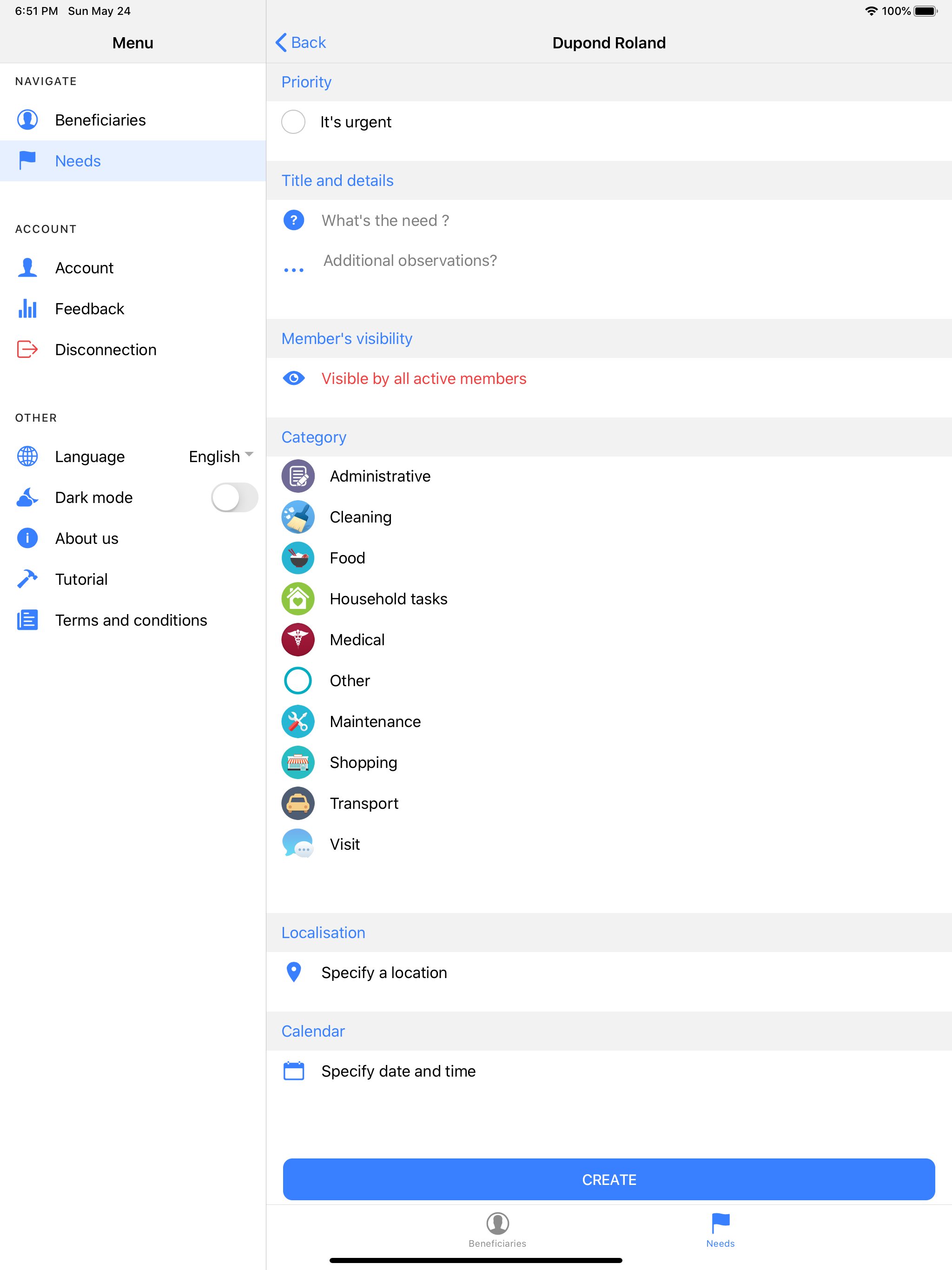Click the Wi-Fi status icon
The width and height of the screenshot is (952, 1270).
tap(871, 11)
